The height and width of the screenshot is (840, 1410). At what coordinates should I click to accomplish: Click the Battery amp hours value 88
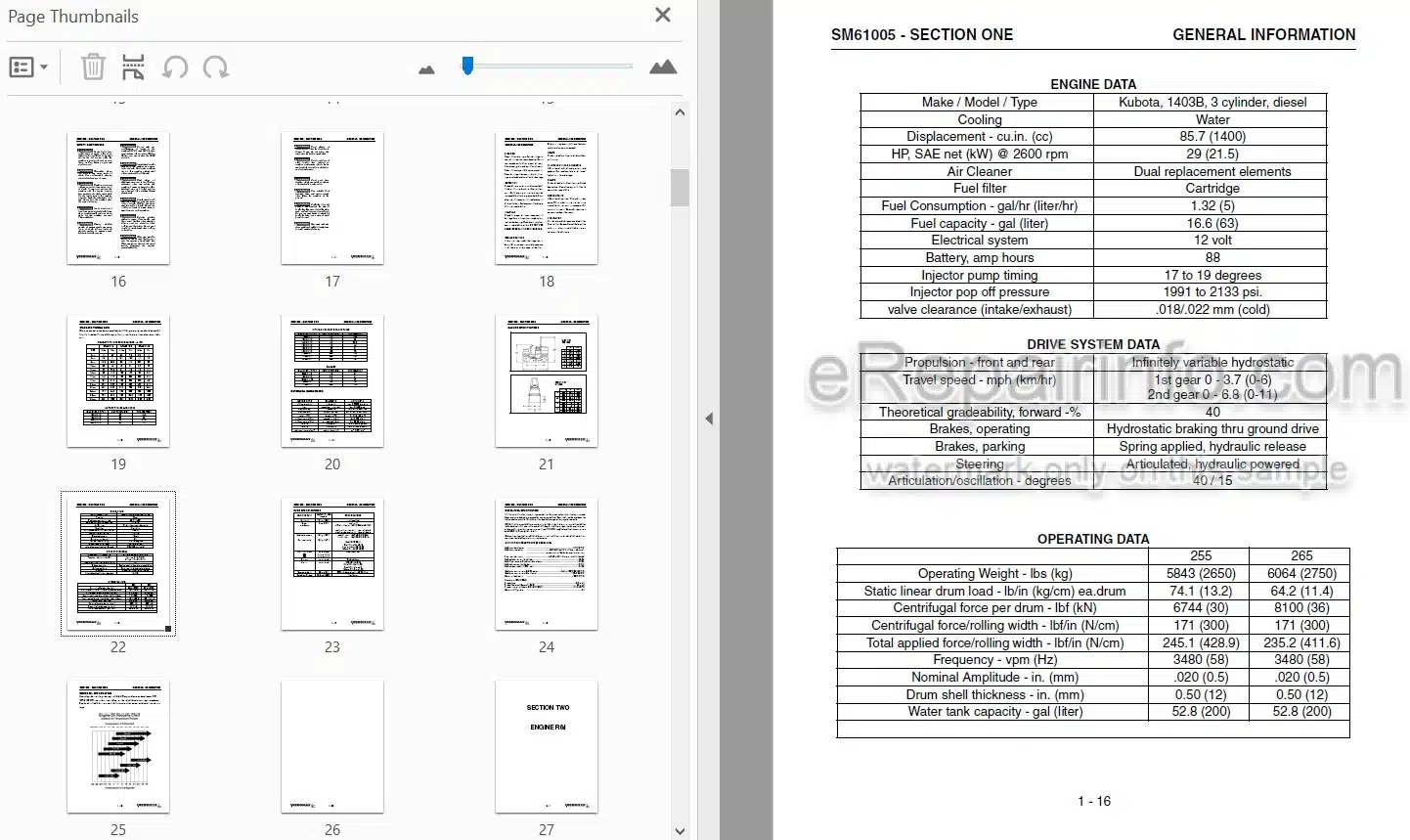pos(1212,258)
